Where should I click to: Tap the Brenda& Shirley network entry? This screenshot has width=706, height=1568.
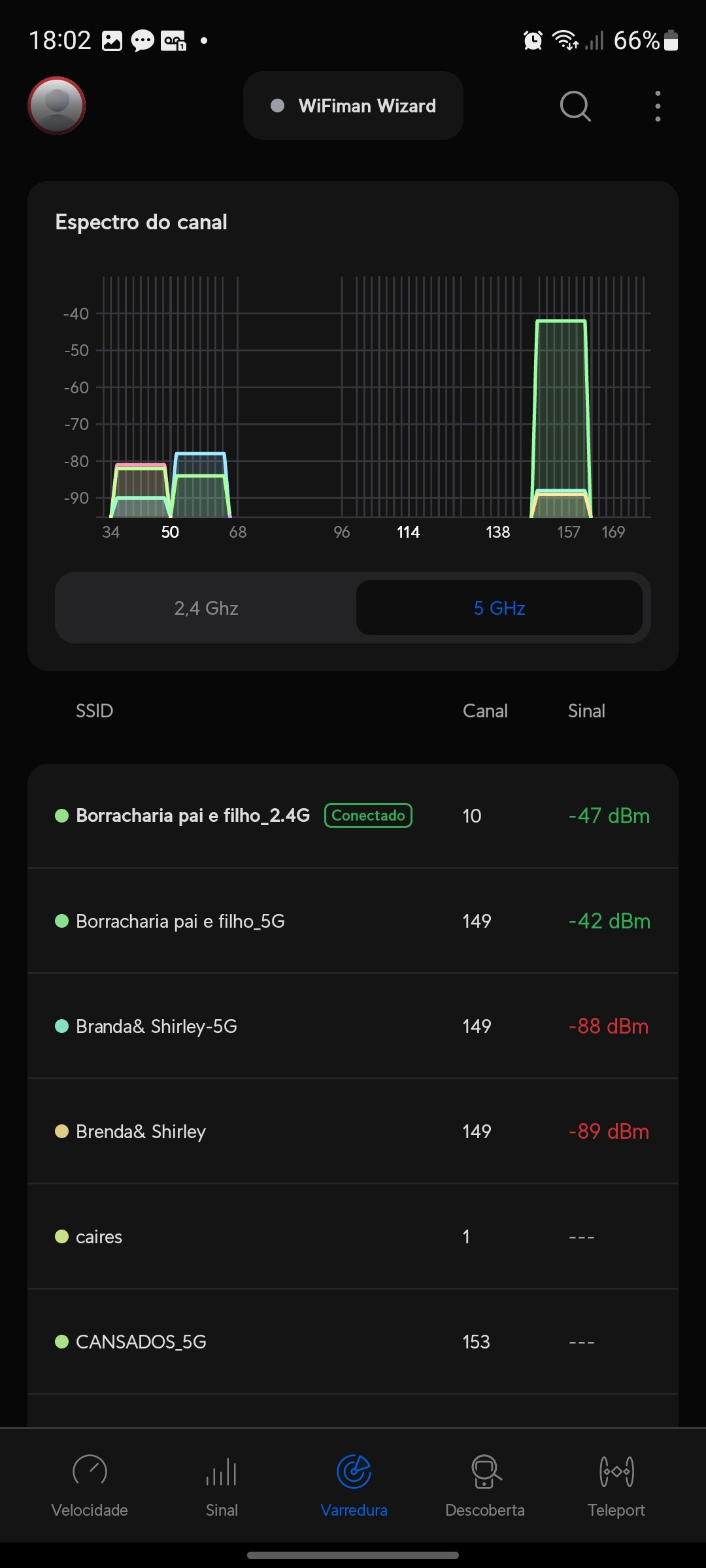point(141,1132)
